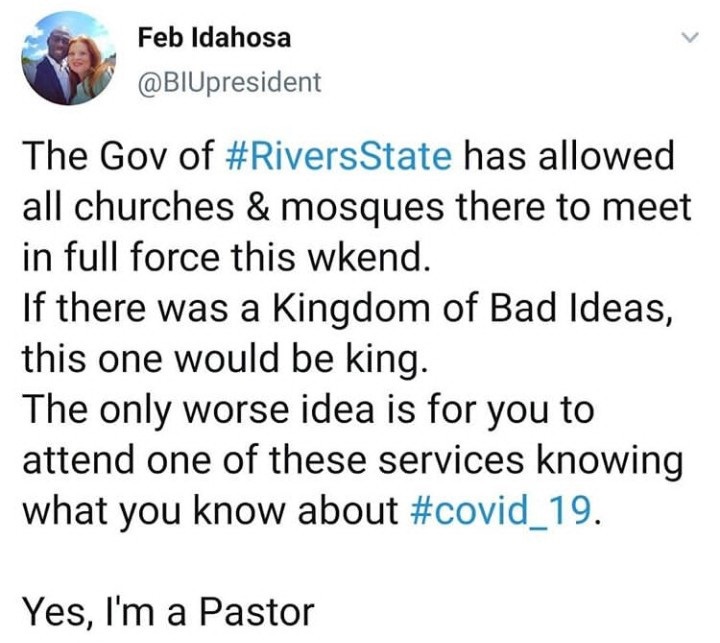Open the @BIUpresident handle link
The image size is (720, 643).
coord(230,83)
